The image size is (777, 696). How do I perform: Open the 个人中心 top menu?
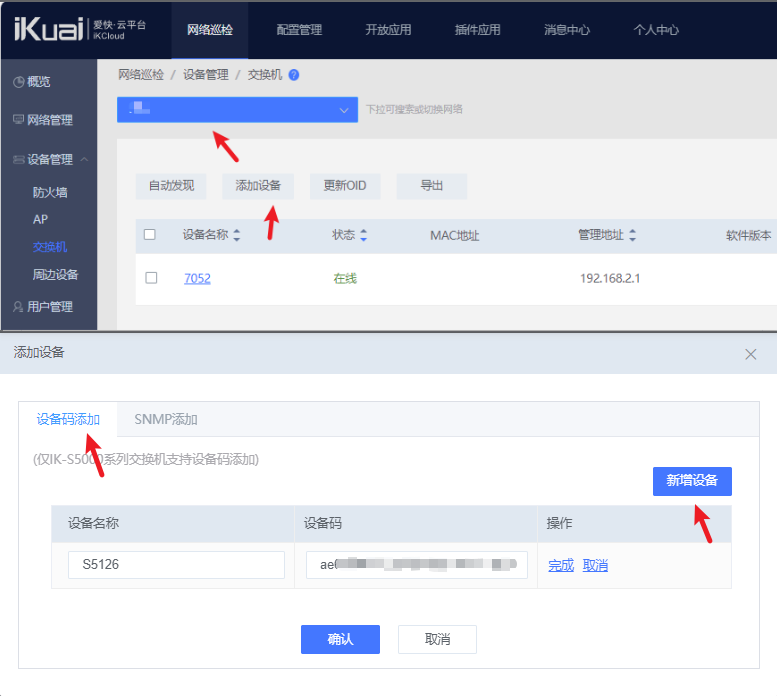(x=656, y=30)
